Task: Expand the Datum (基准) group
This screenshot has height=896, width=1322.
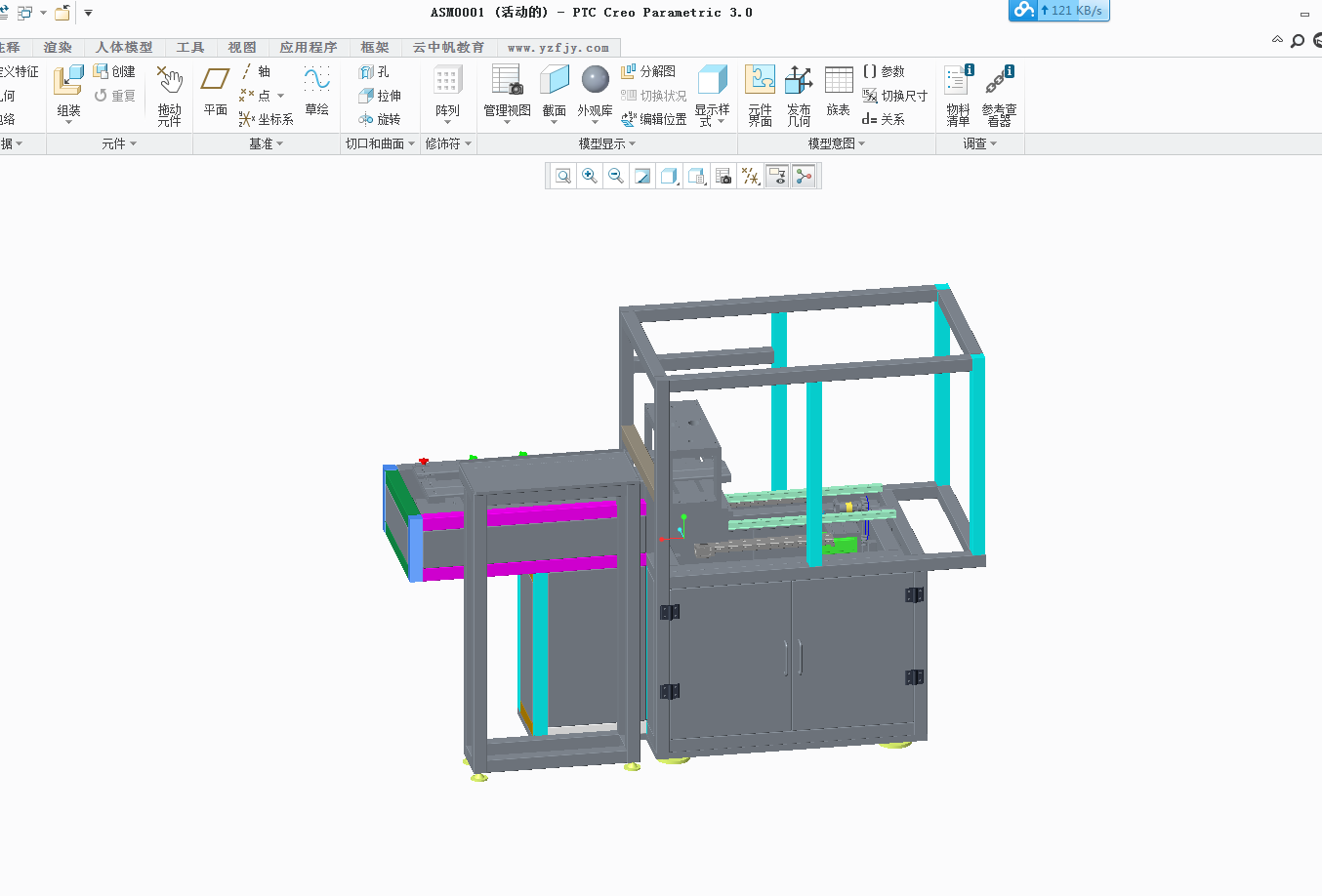Action: coord(266,143)
